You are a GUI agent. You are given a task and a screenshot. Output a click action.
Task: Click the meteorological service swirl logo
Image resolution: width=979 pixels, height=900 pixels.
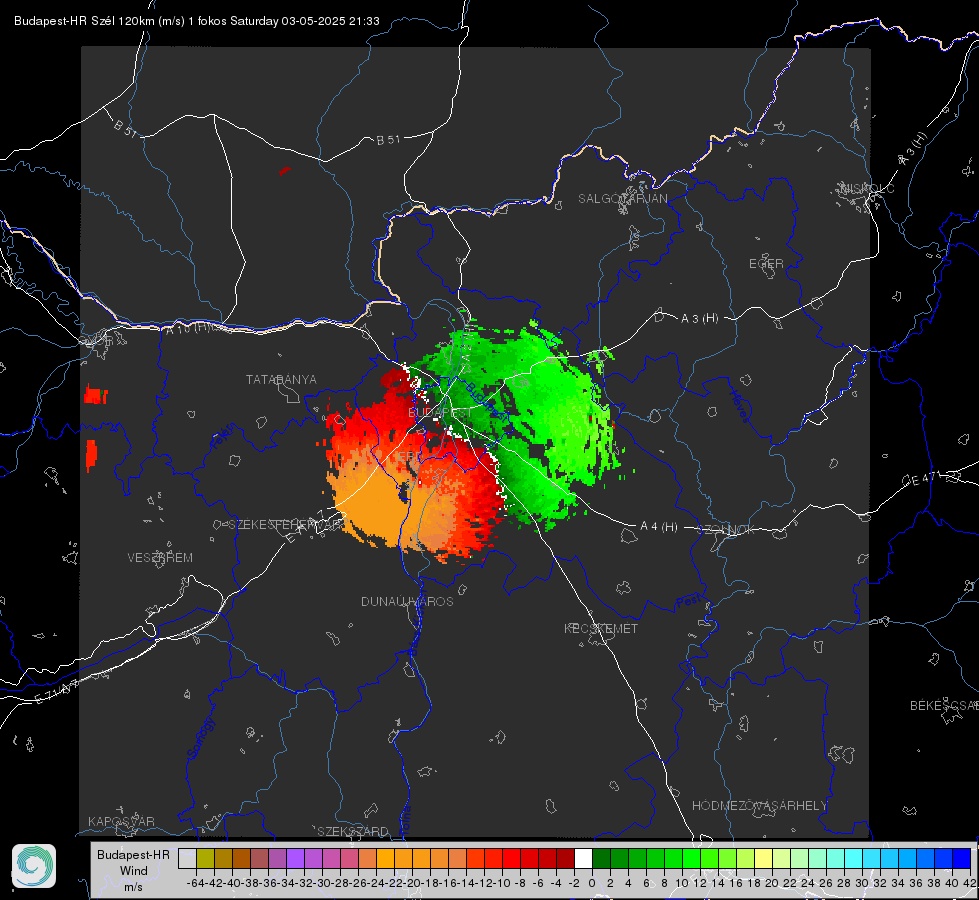(34, 866)
